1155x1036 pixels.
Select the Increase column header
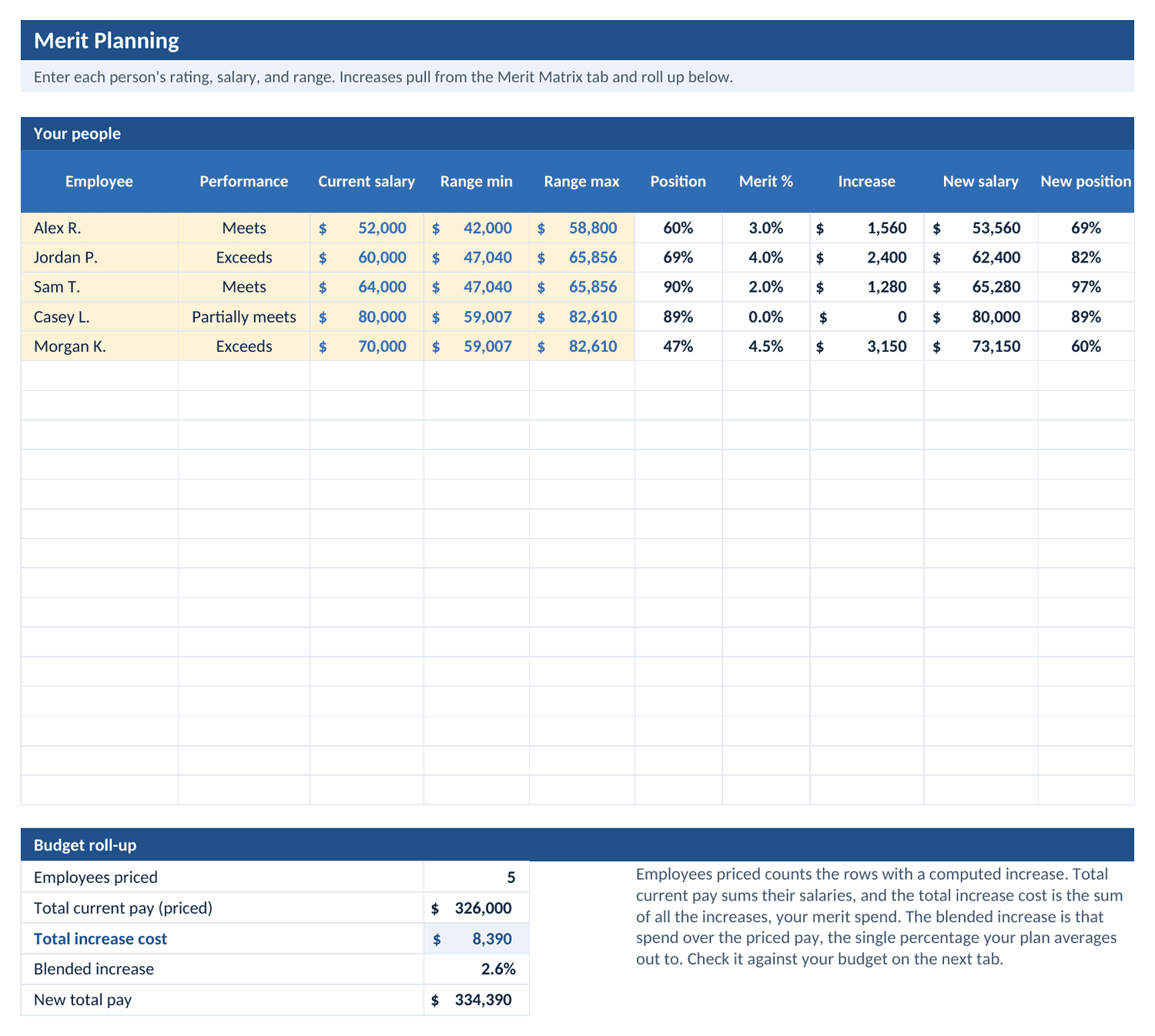867,182
